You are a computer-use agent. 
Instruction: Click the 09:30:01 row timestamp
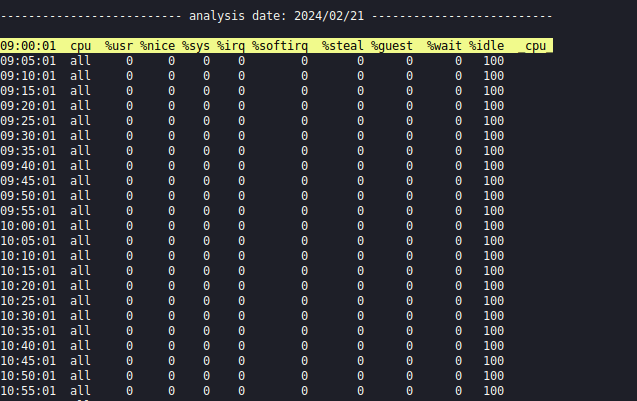point(28,136)
